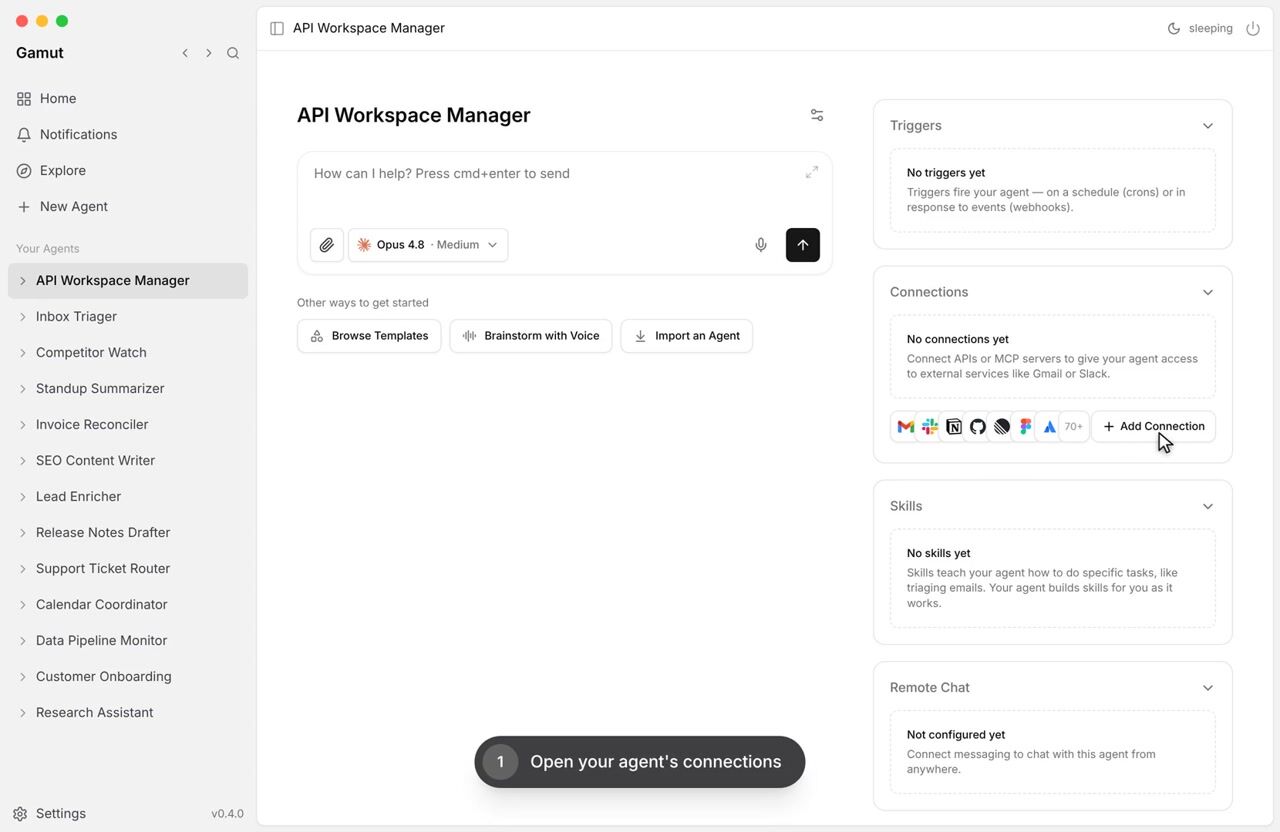Open agent settings sliders icon
The height and width of the screenshot is (832, 1280).
[x=817, y=115]
